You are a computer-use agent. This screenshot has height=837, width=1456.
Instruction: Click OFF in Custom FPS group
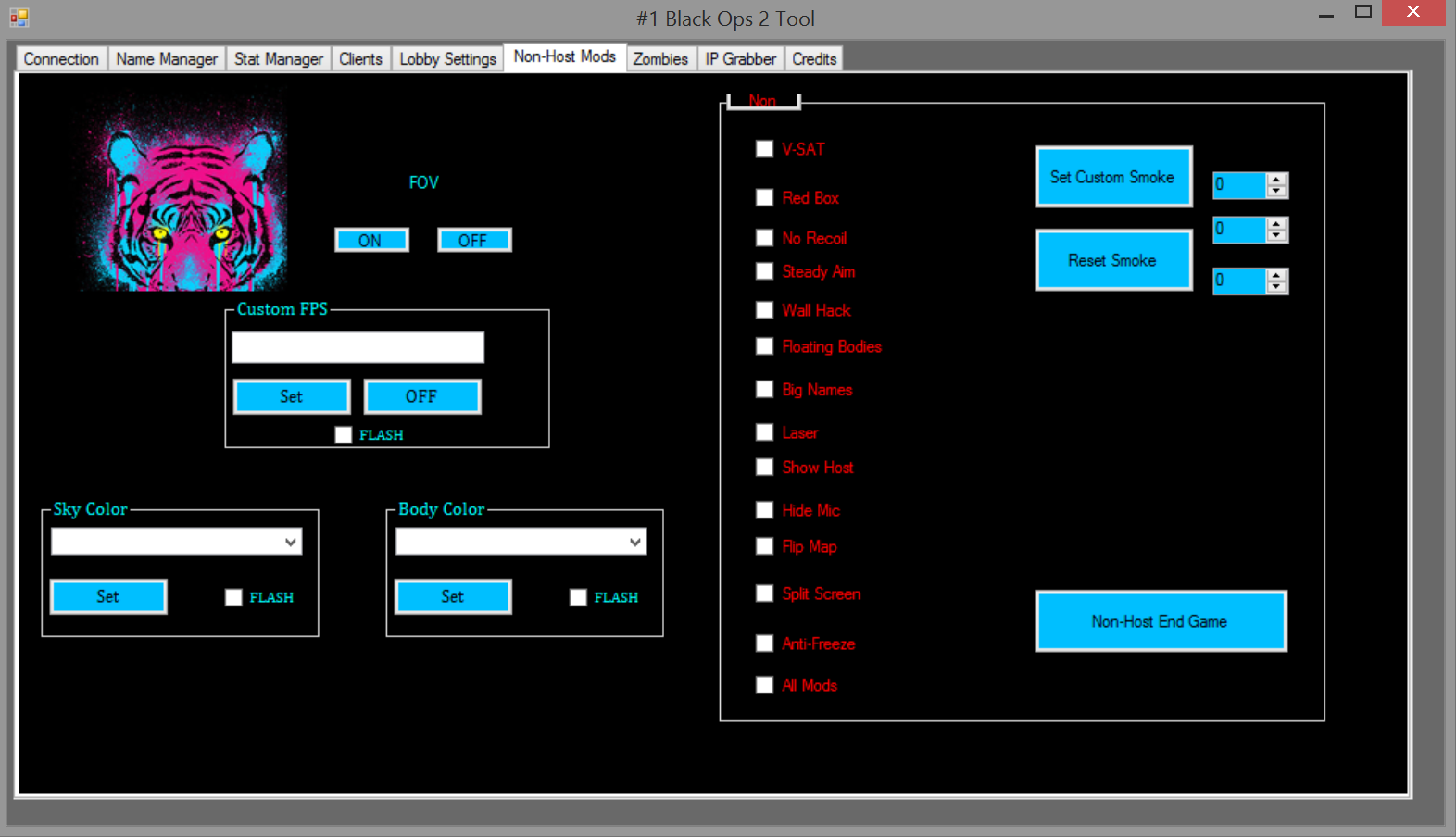tap(422, 396)
